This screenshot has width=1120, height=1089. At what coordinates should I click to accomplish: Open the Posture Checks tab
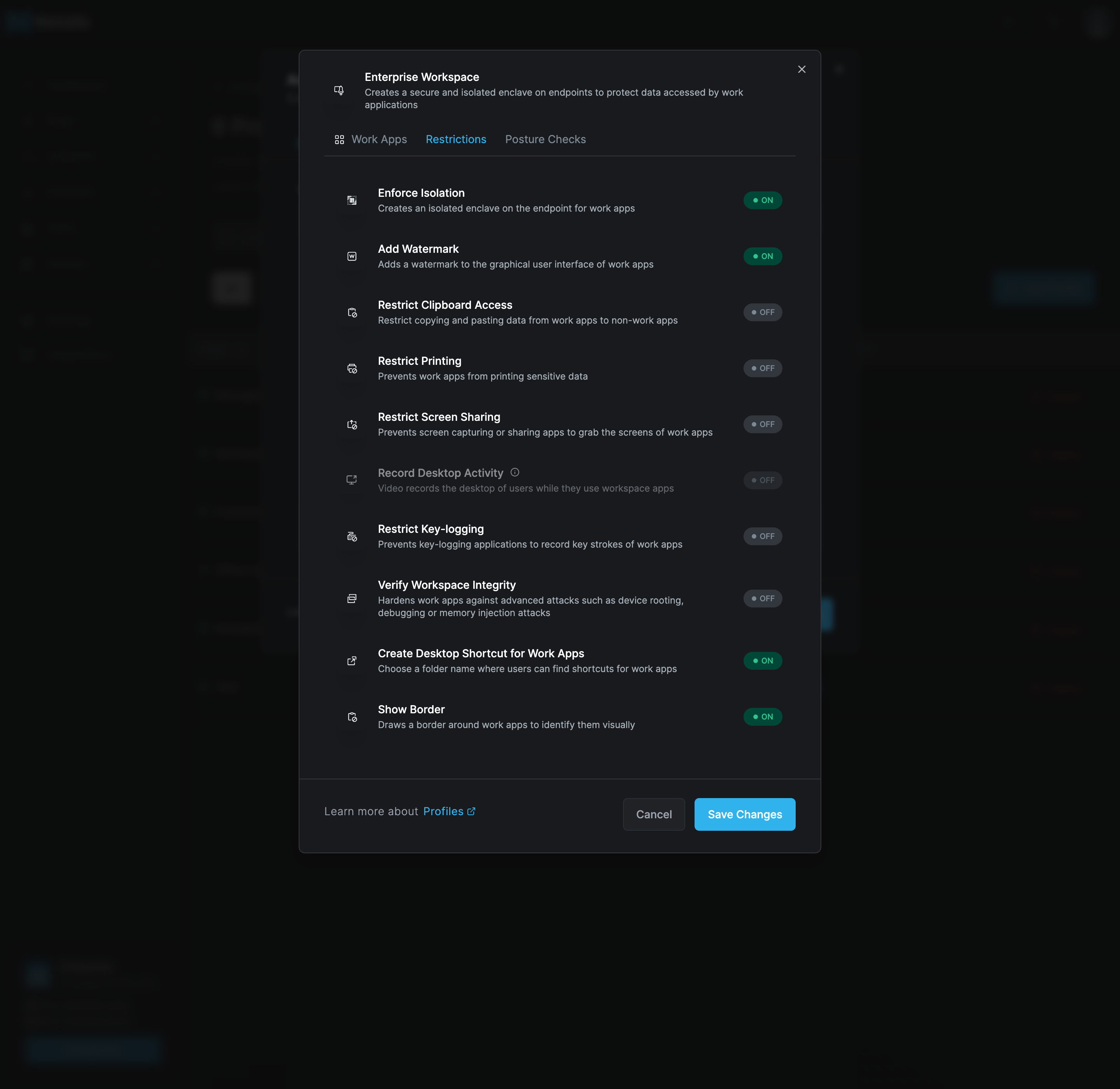point(545,140)
